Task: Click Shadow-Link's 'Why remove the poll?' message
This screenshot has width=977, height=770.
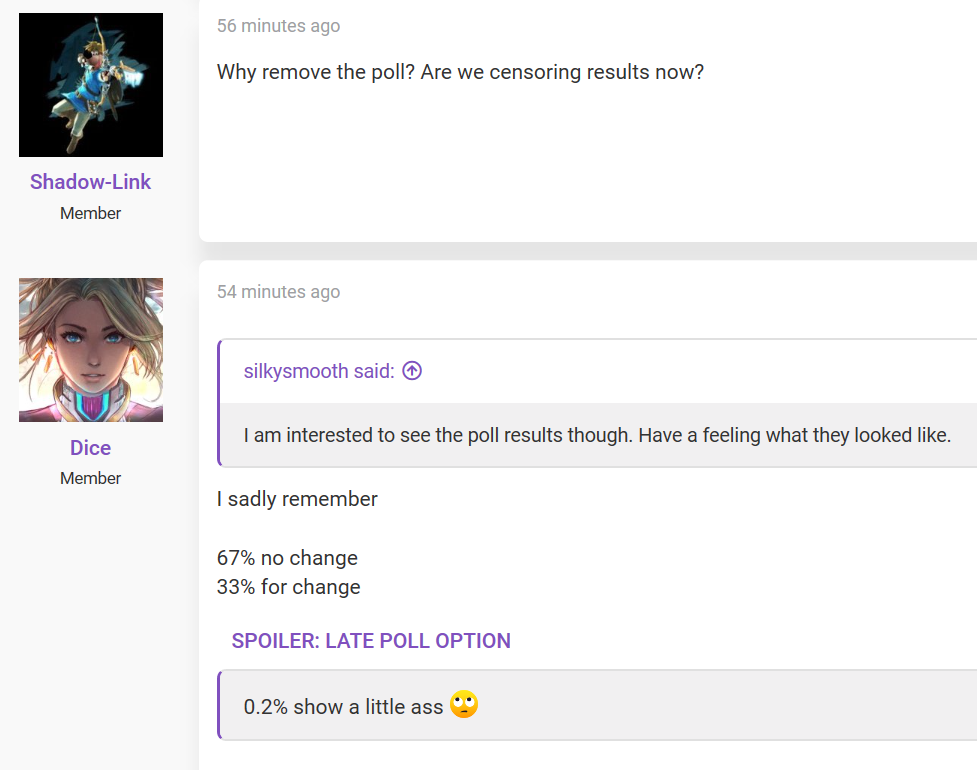Action: pos(460,72)
